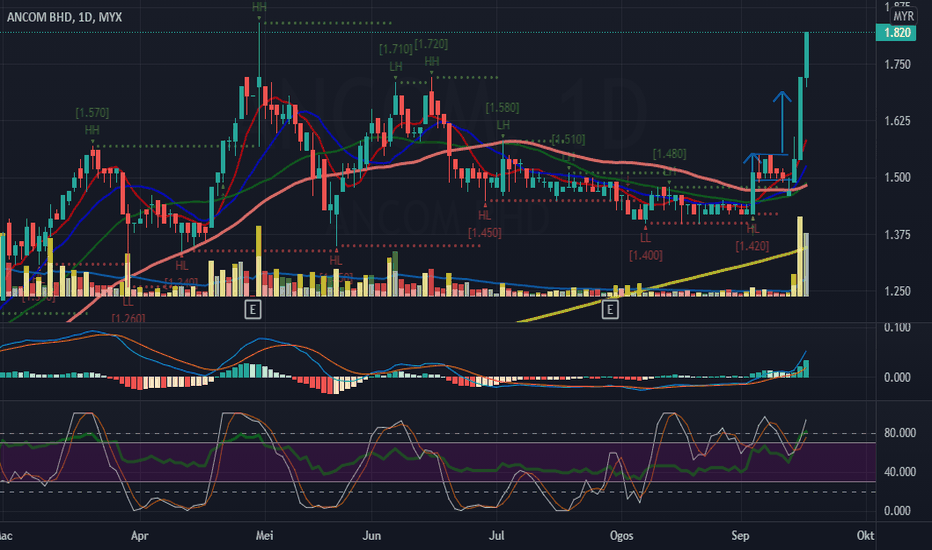Click the earnings E marker near Mei
The image size is (932, 550).
253,309
